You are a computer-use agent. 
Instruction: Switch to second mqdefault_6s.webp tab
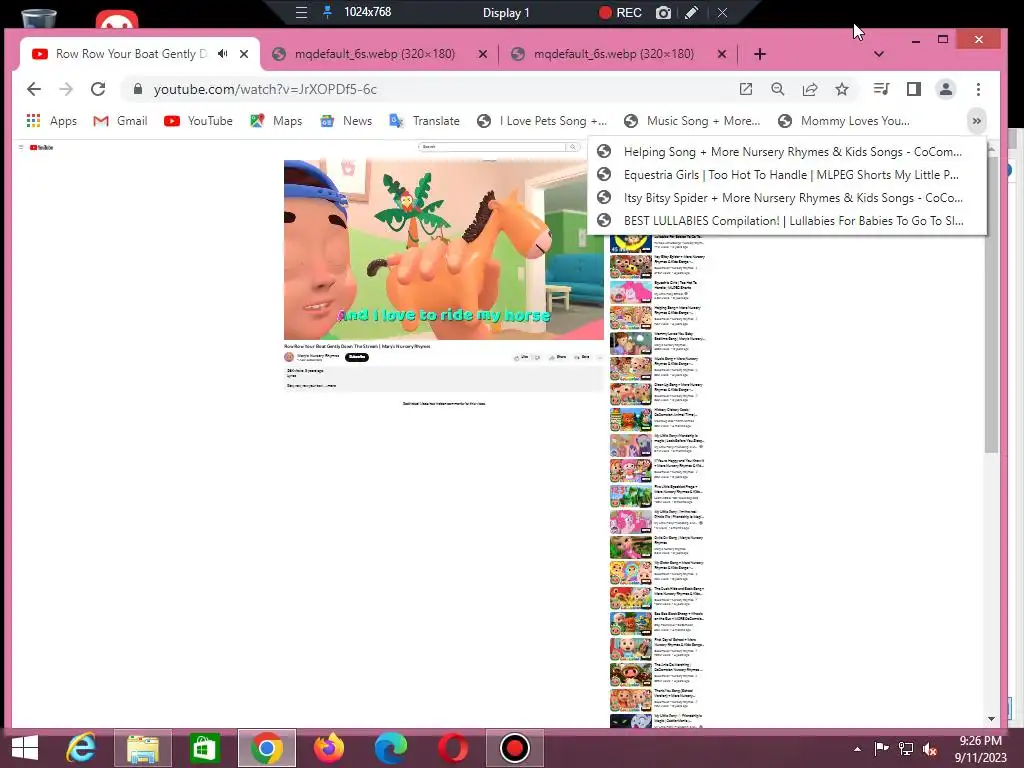click(614, 54)
